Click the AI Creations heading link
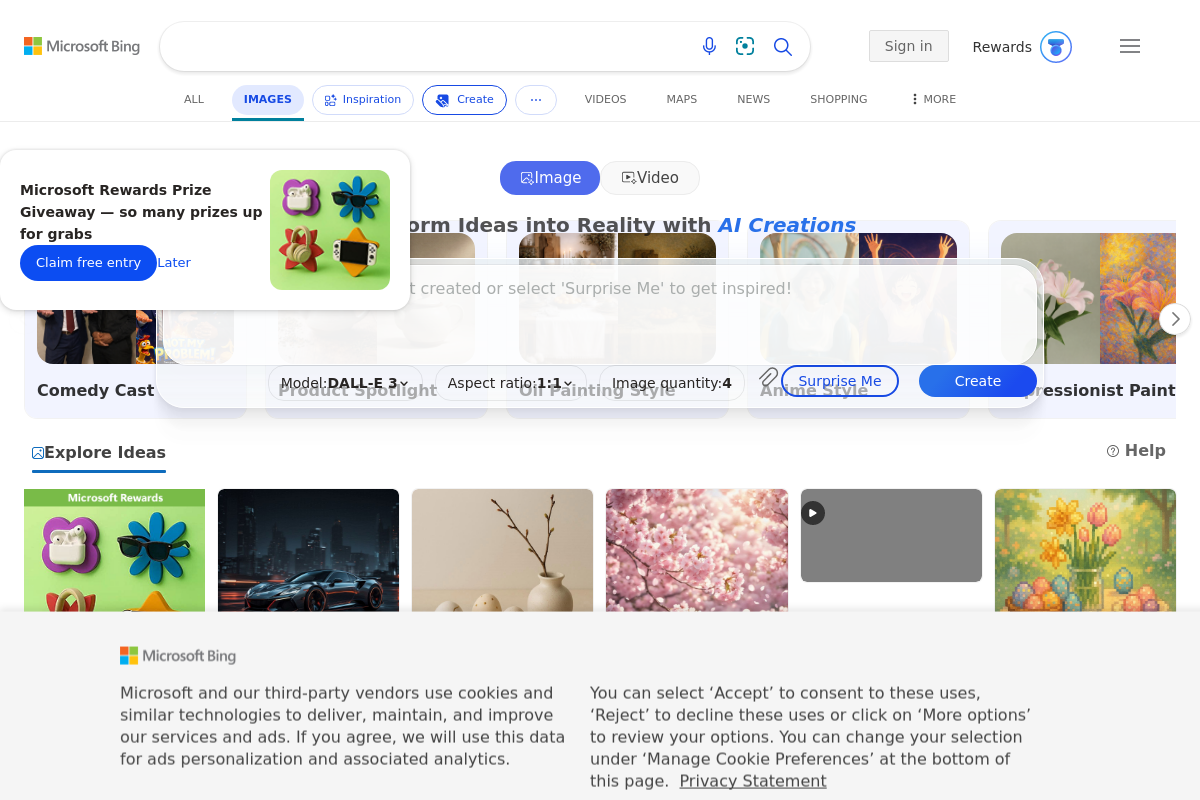 click(x=787, y=226)
